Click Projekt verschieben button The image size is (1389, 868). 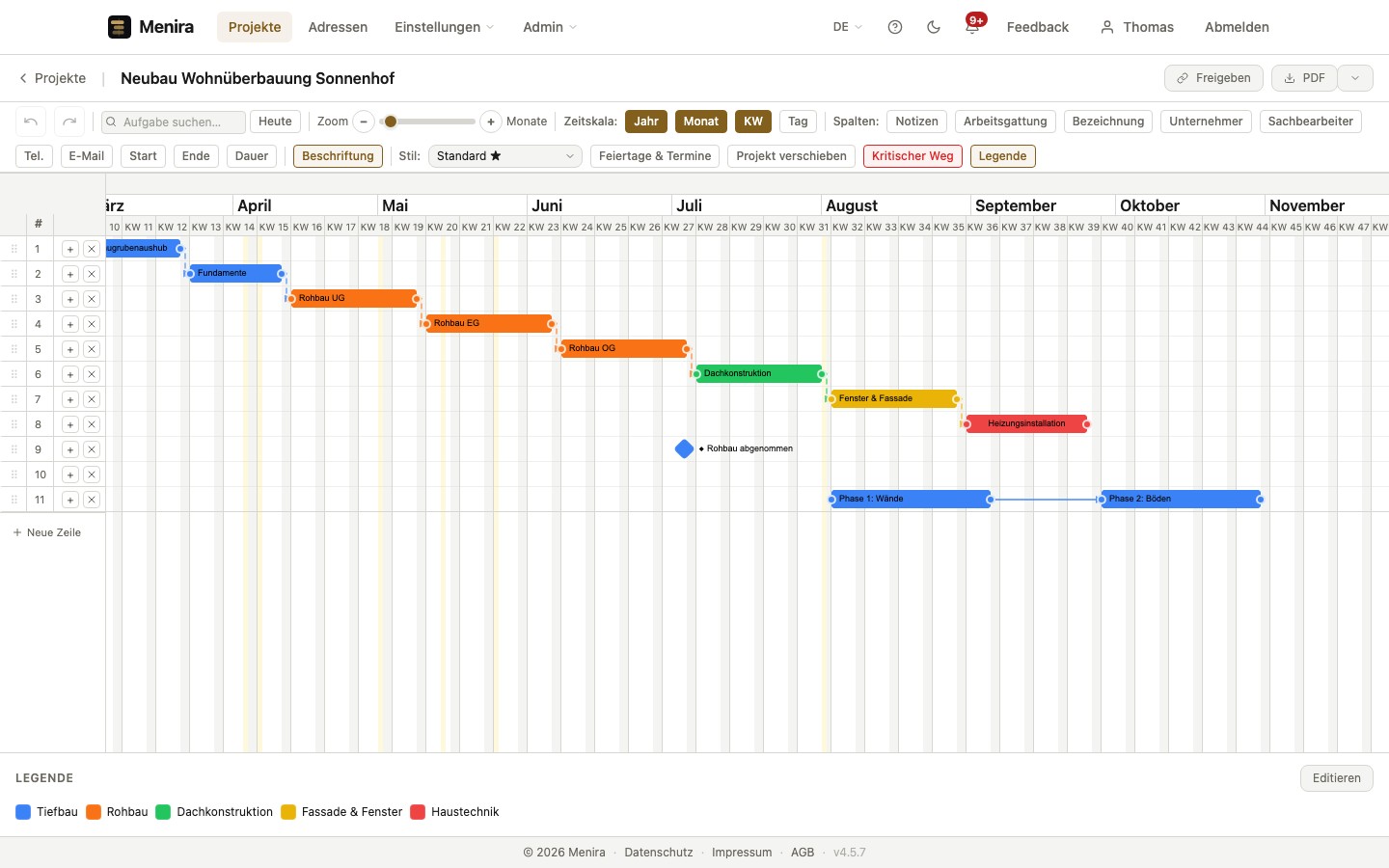coord(791,156)
